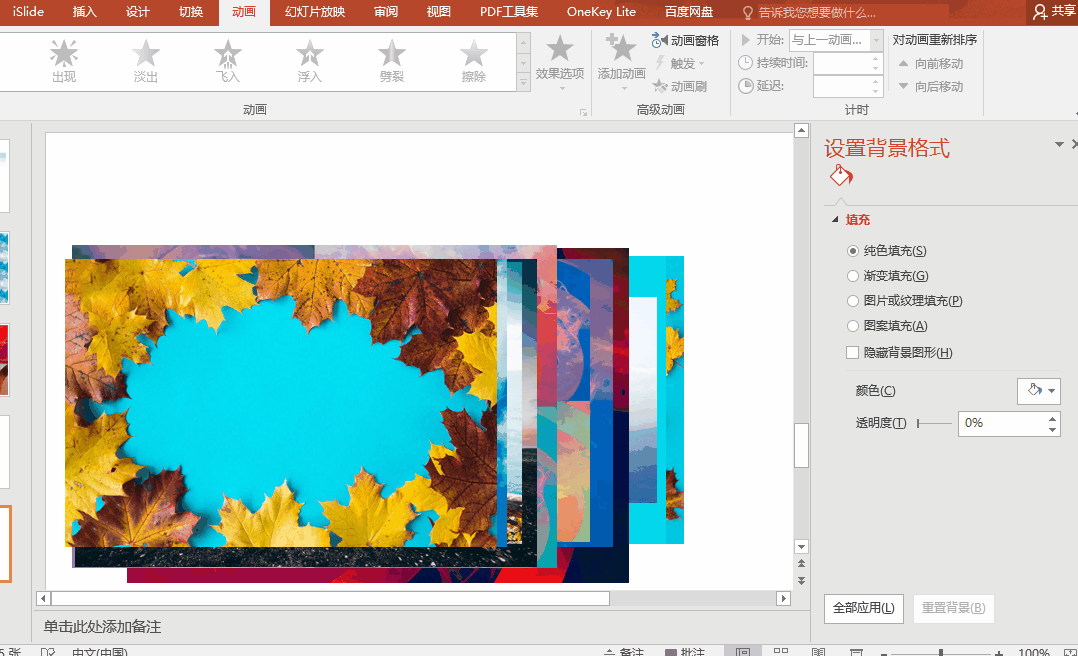Switch to normal view in status bar
This screenshot has height=656, width=1078.
click(x=742, y=651)
